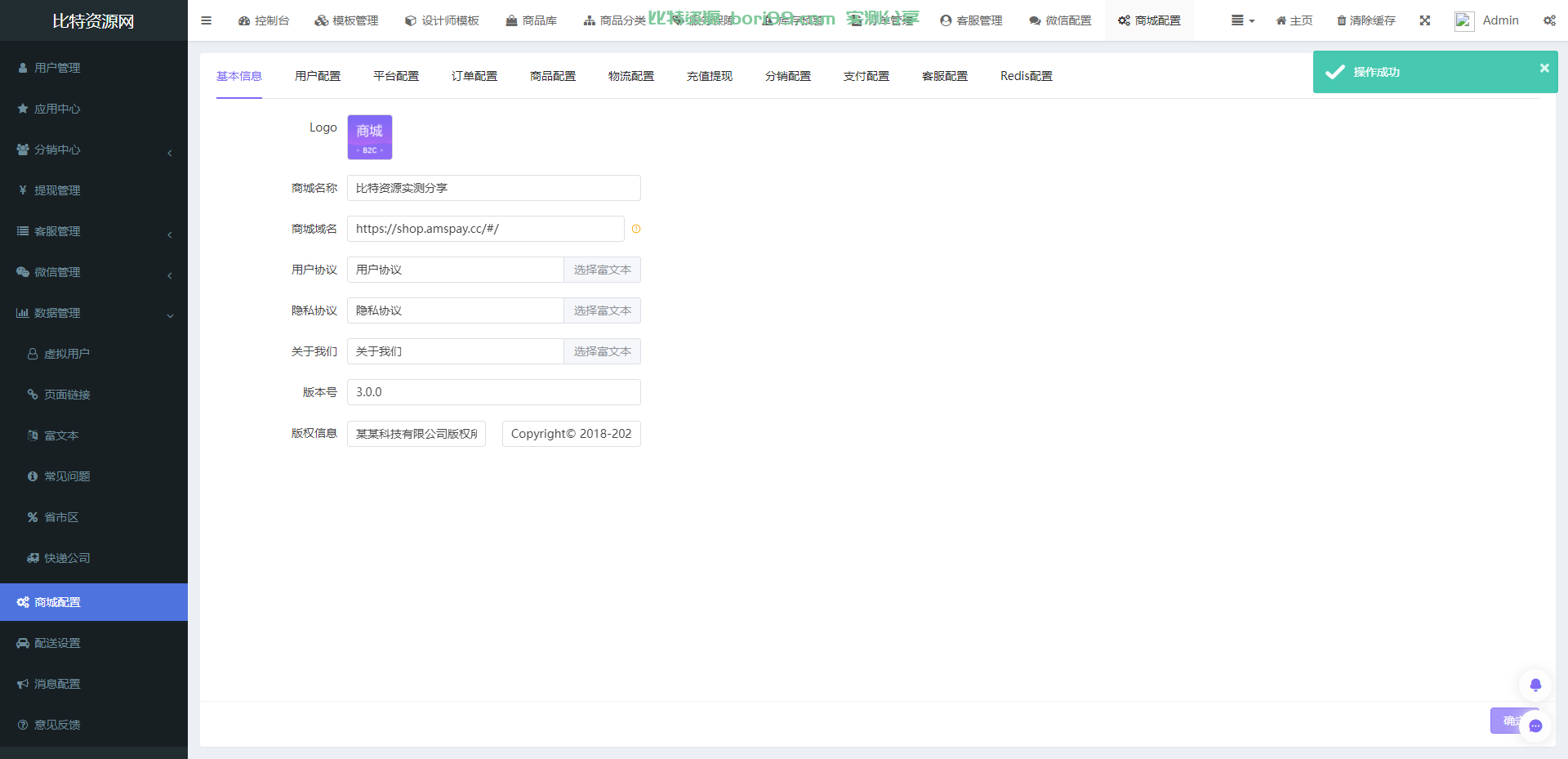Open 微信配置 in top navigation
Image resolution: width=1568 pixels, height=759 pixels.
(x=1060, y=20)
